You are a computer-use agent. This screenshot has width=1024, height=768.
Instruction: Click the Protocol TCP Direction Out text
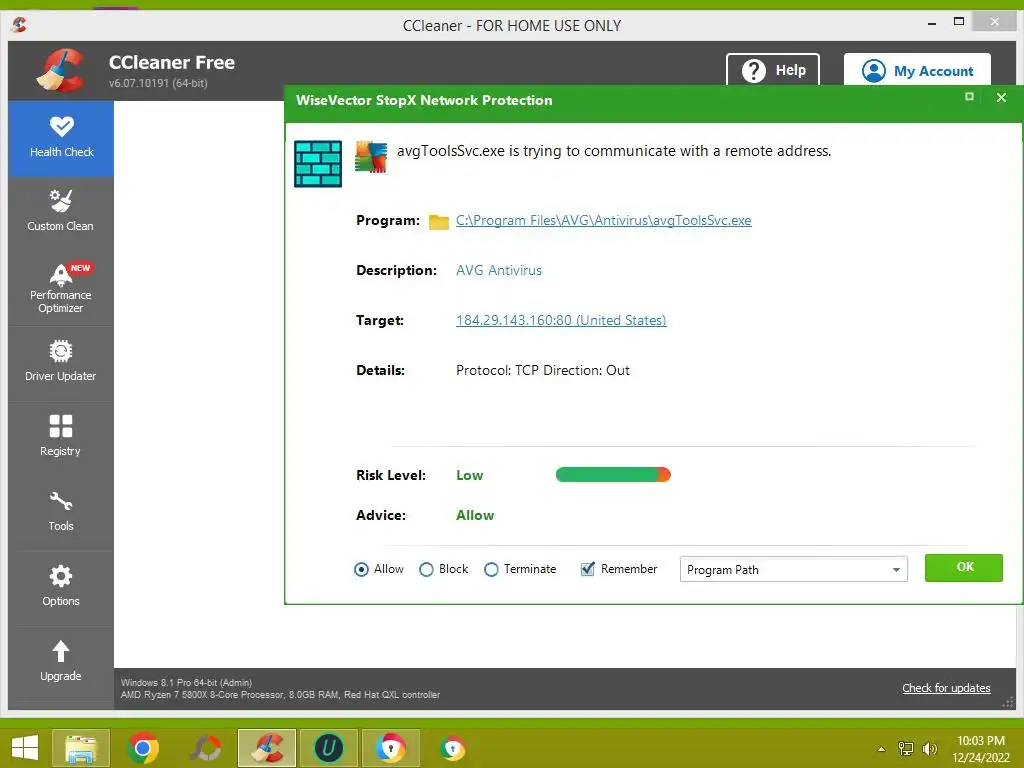coord(543,370)
